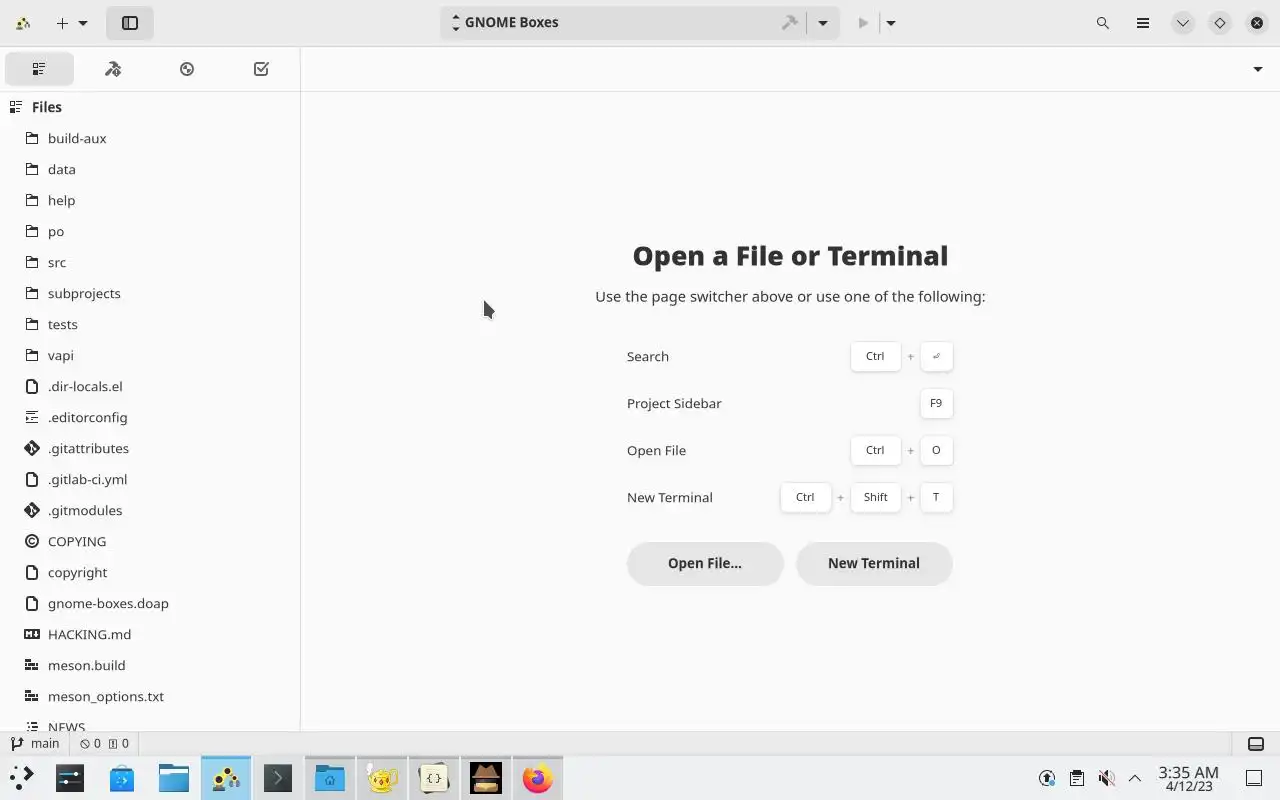1280x800 pixels.
Task: Open the .gitattributes file
Action: pos(150,448)
